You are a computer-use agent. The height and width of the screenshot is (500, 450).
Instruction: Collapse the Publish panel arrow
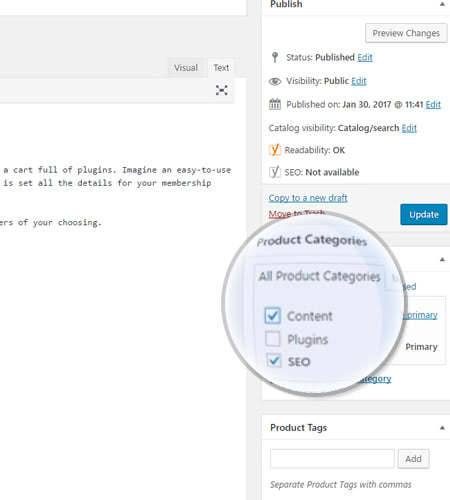click(442, 4)
